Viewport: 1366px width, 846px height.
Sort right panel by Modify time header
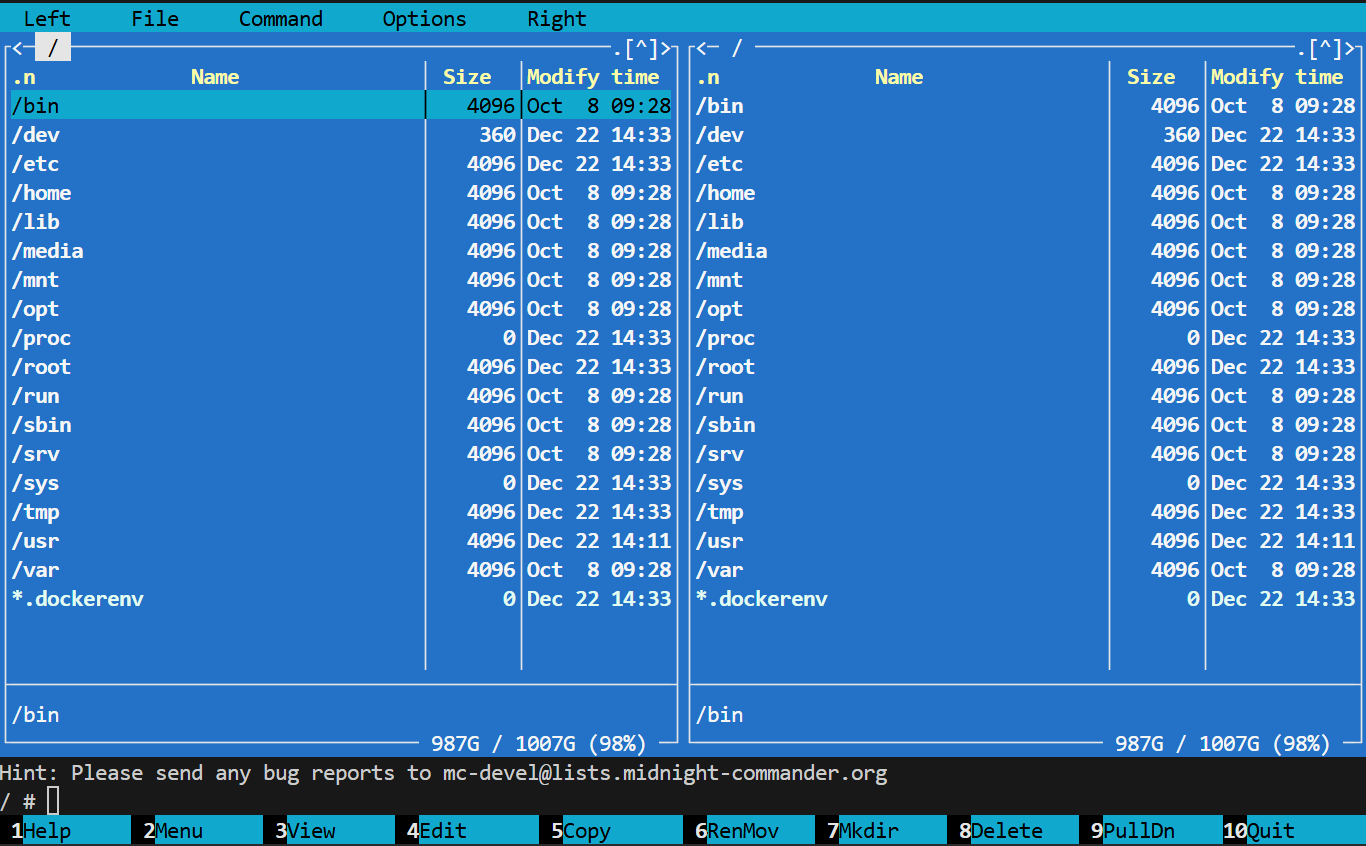coord(1284,77)
